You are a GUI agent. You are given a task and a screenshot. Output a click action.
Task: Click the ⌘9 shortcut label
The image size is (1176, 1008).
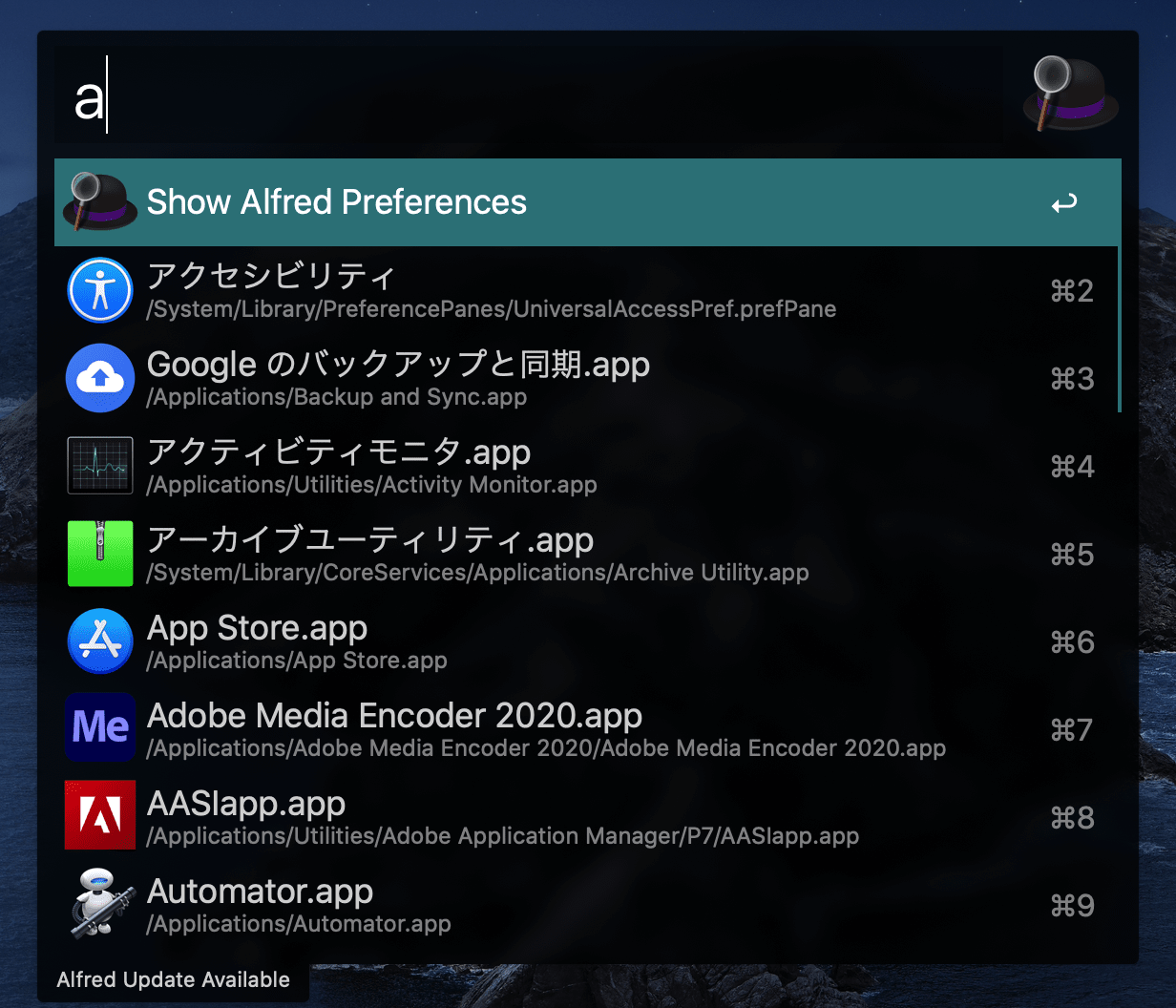[x=1072, y=906]
